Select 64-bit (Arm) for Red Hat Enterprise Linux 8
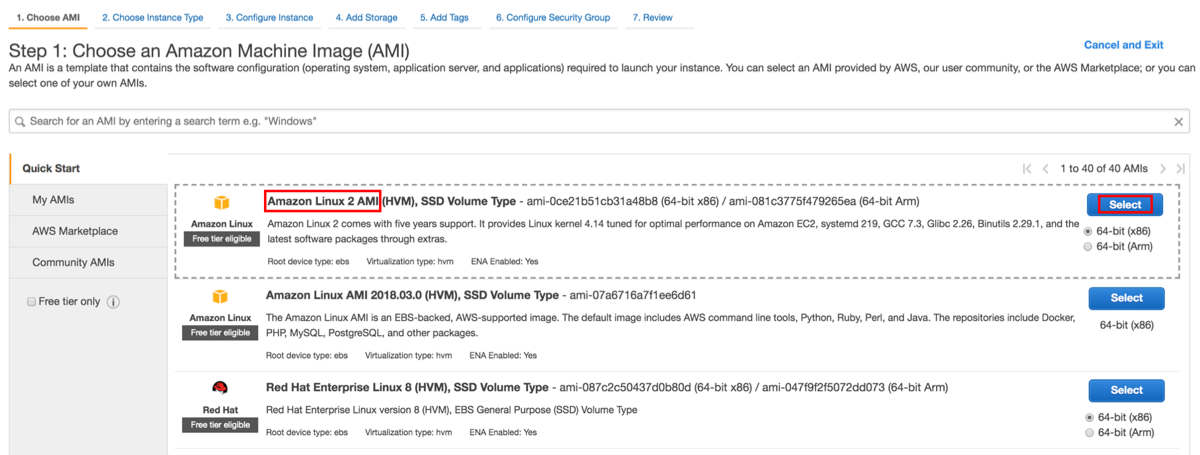Screen dimensions: 1200x455 tap(1090, 432)
